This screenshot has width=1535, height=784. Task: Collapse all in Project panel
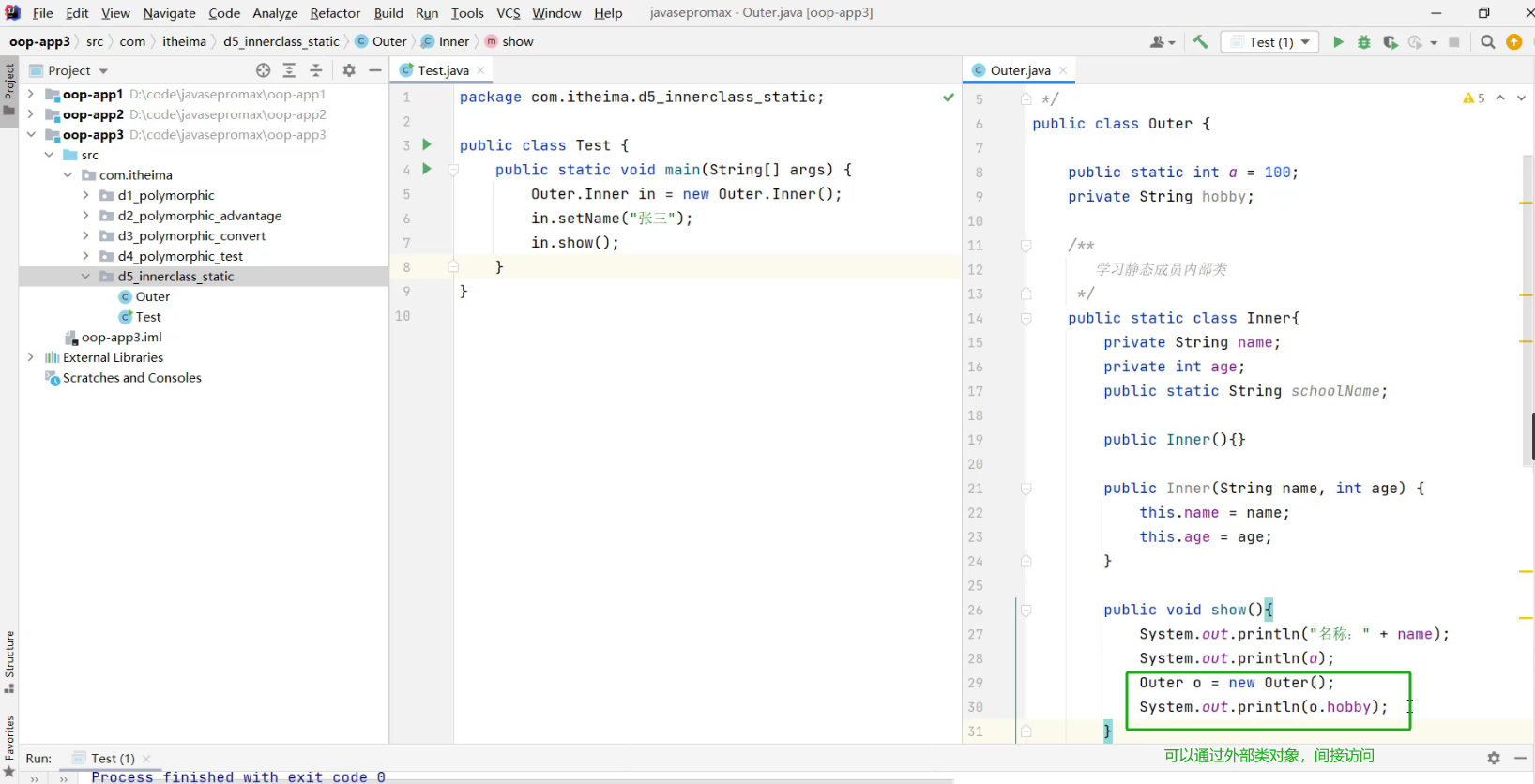(x=316, y=70)
